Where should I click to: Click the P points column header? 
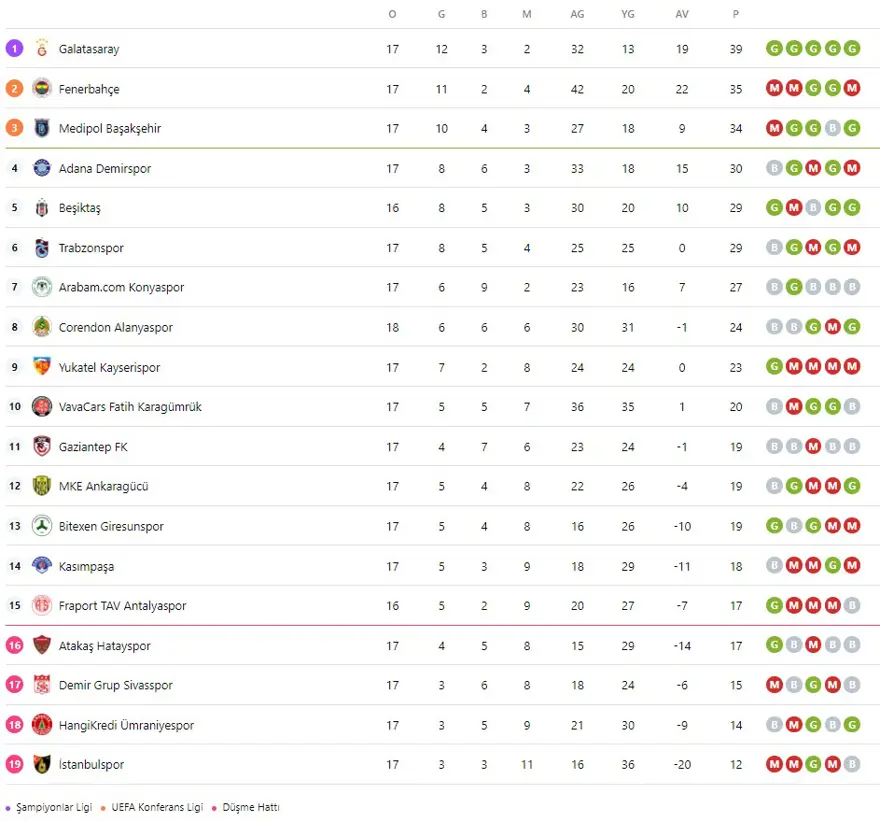(x=736, y=14)
